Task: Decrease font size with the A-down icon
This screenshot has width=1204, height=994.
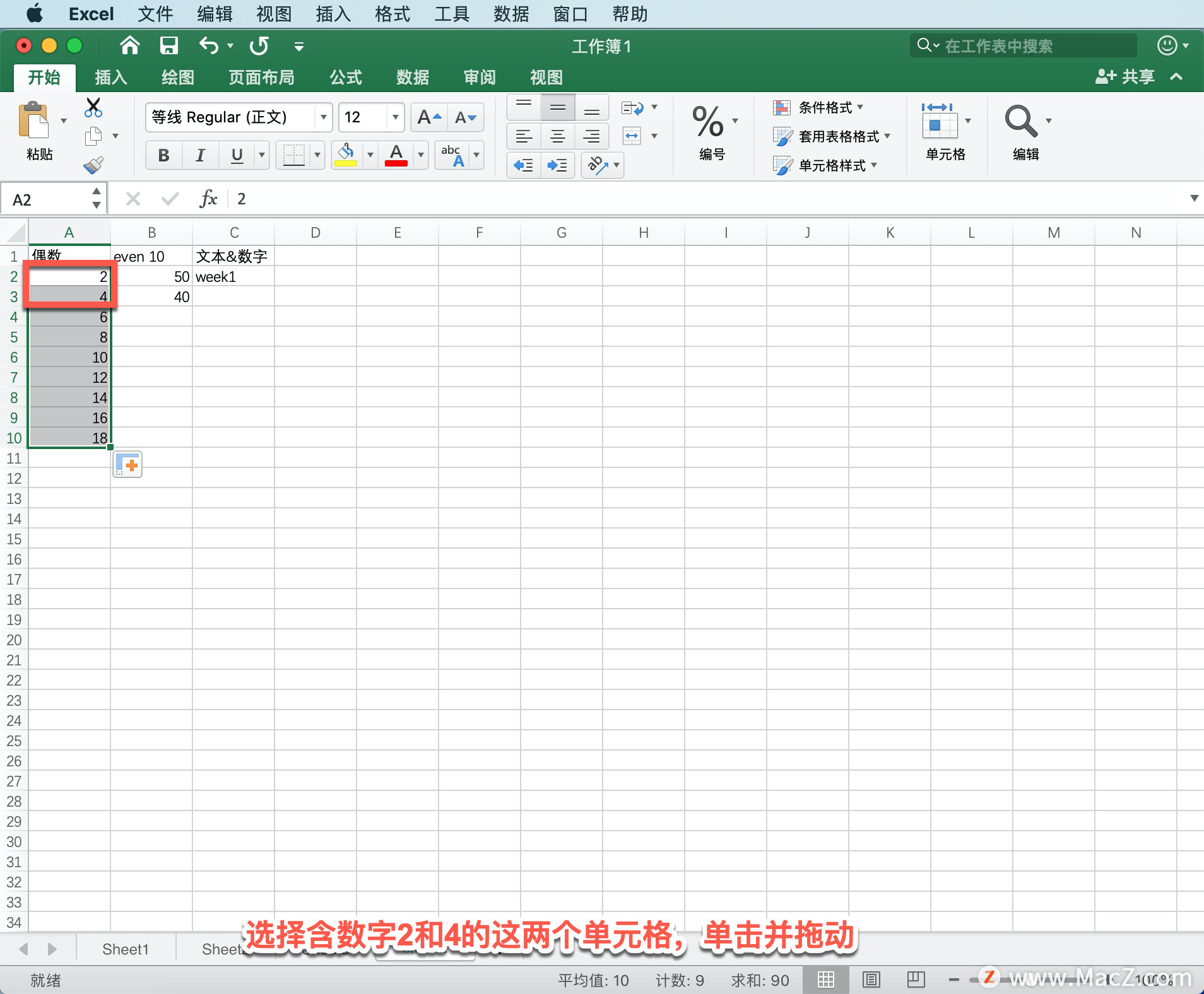Action: tap(466, 117)
